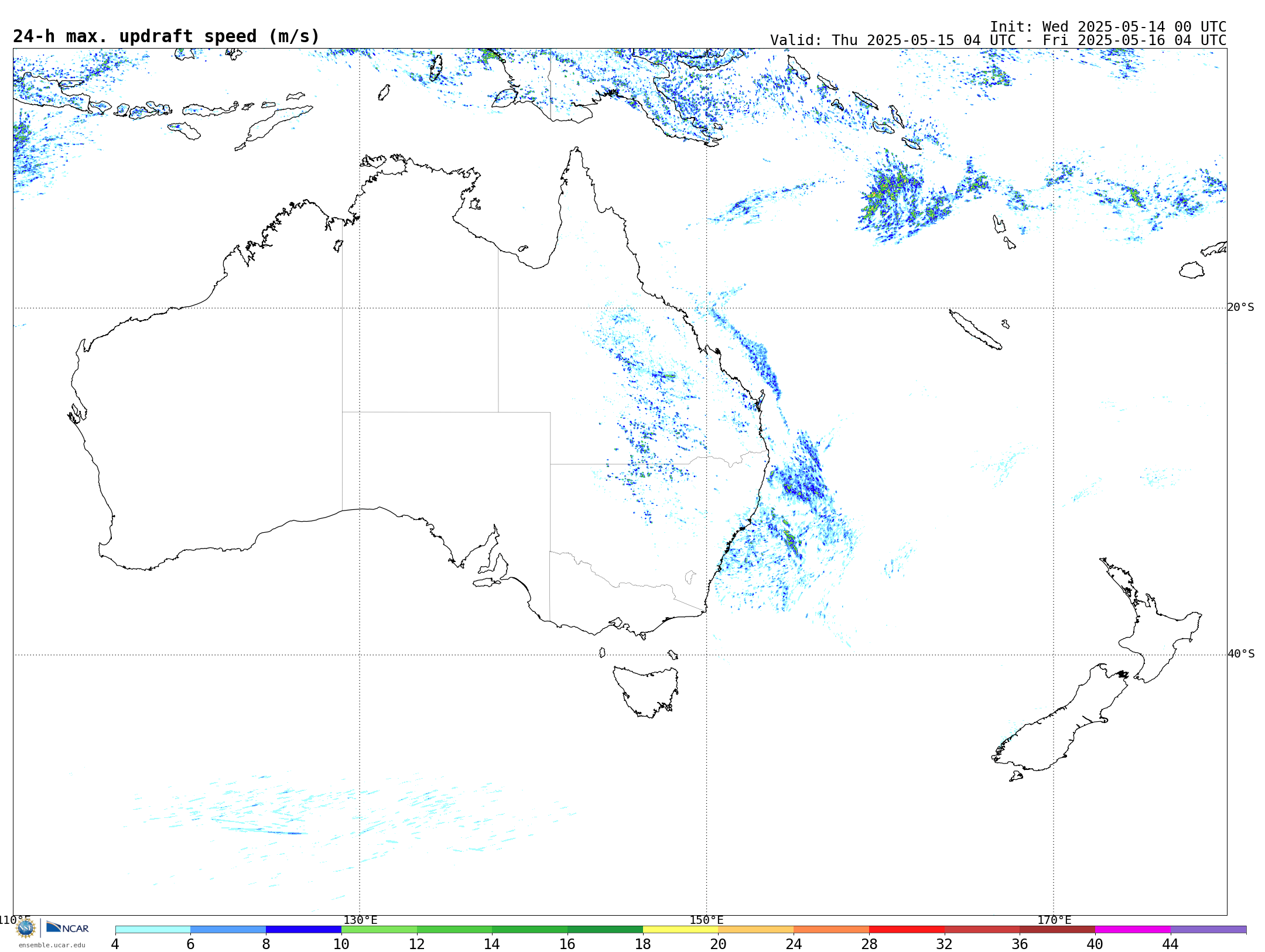Select the dark blue 8–10 colorbar segment
The height and width of the screenshot is (952, 1265).
(303, 930)
